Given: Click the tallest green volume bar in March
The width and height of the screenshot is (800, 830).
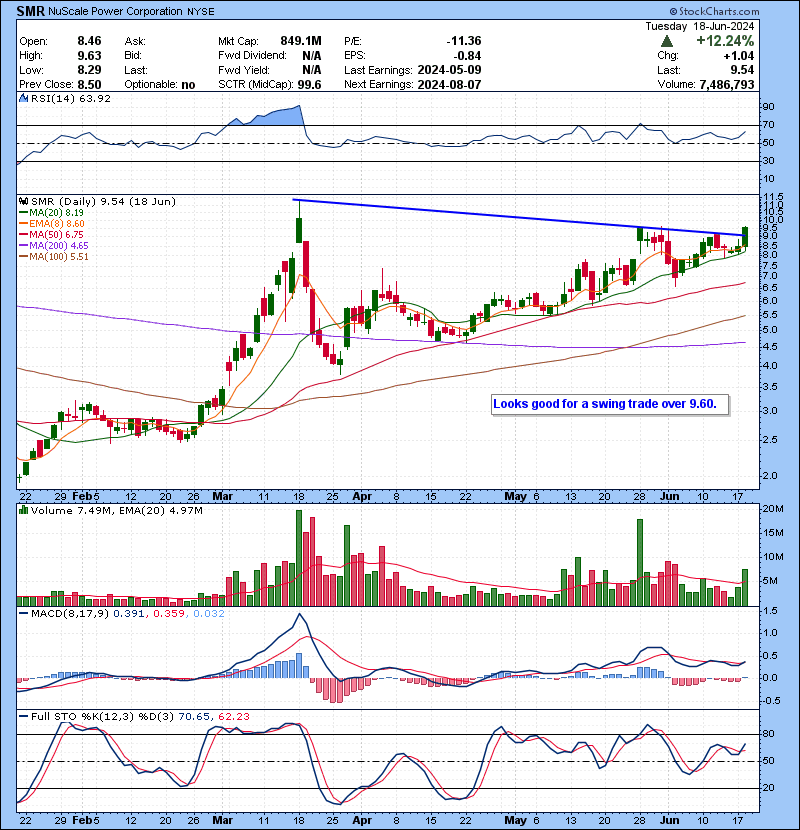Looking at the screenshot, I should tap(299, 558).
